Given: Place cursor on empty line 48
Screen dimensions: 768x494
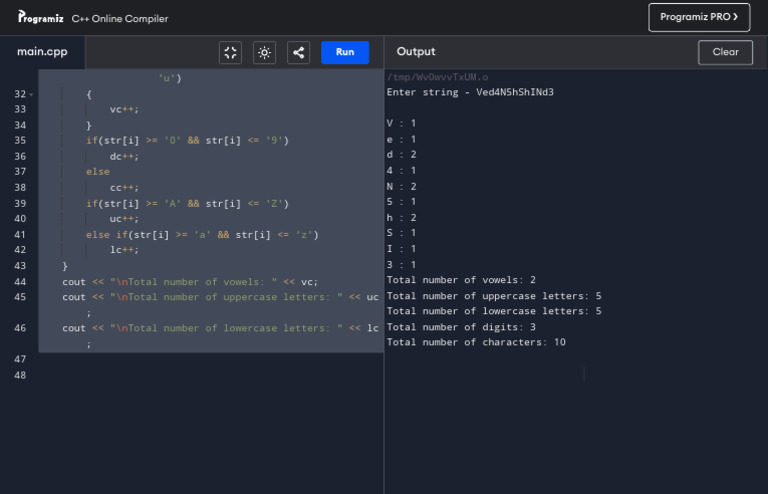Looking at the screenshot, I should click(x=200, y=374).
